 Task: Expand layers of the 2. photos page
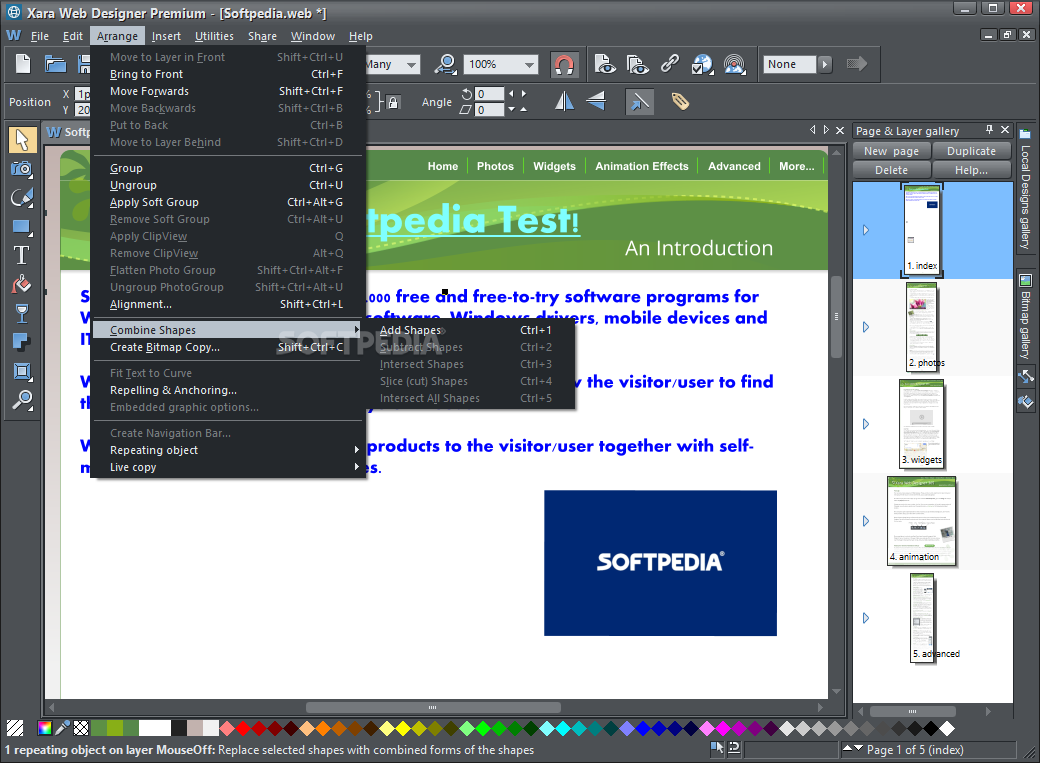[x=866, y=327]
